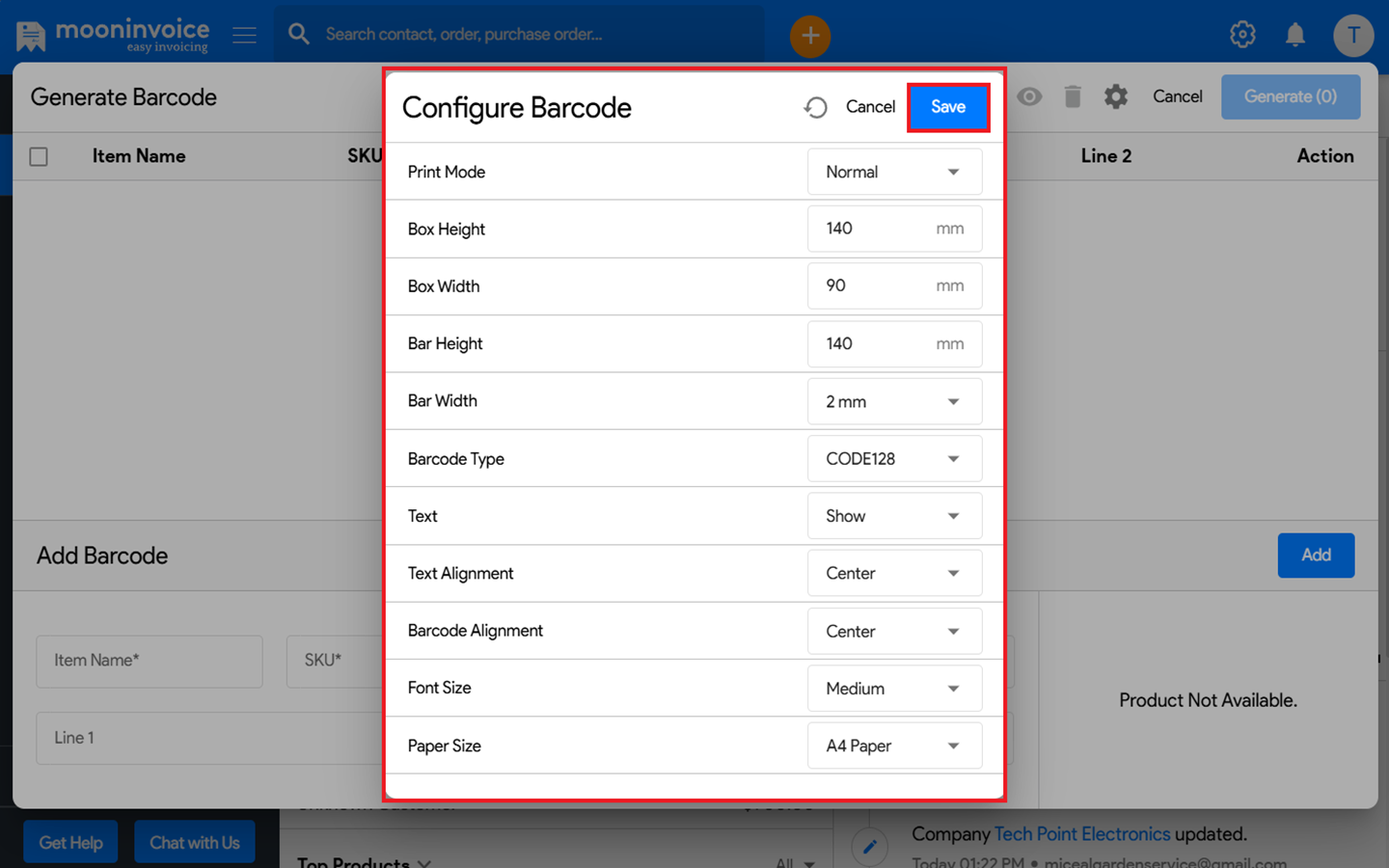Click the reset icon beside Cancel in dialog
Screen dimensions: 1389x868
pos(815,107)
